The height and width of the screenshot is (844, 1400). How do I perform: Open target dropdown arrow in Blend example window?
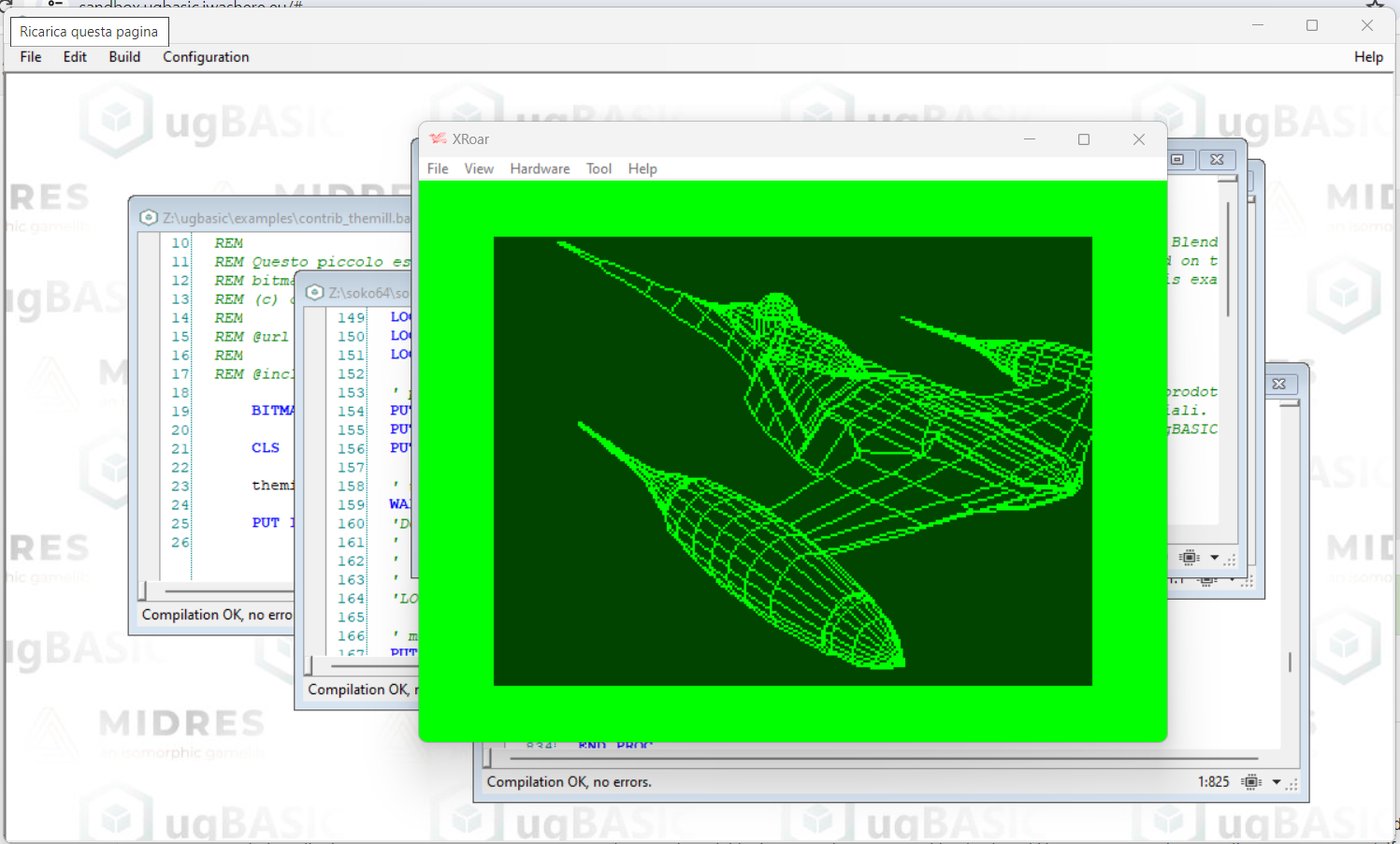coord(1214,558)
